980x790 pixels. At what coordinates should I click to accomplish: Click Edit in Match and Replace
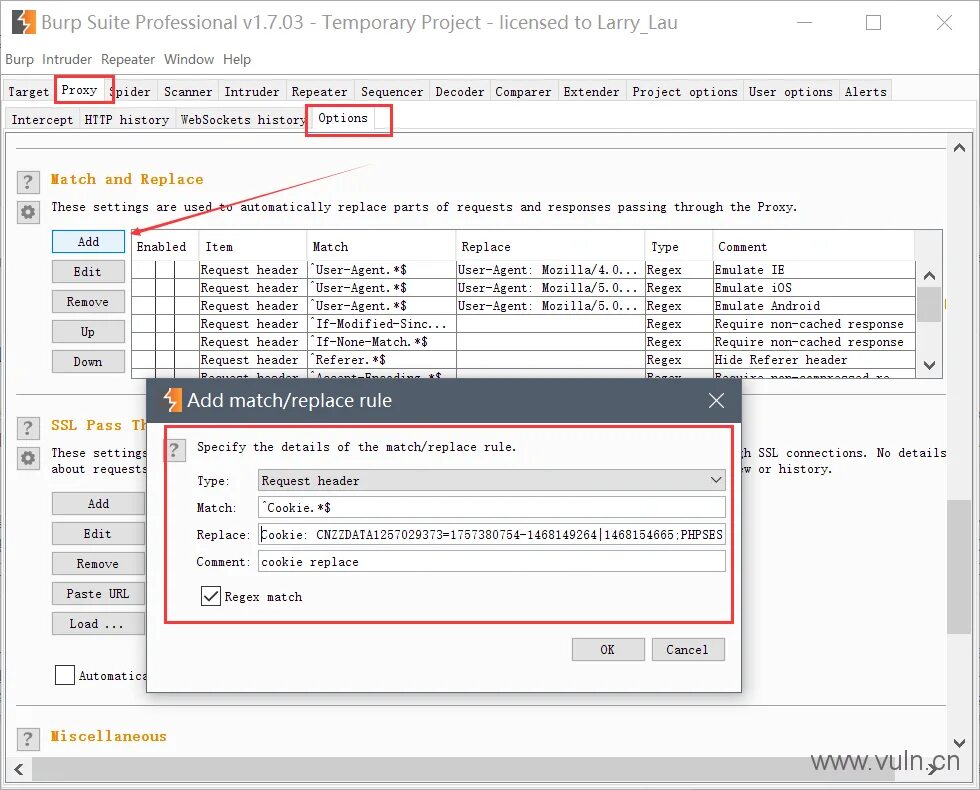(88, 272)
